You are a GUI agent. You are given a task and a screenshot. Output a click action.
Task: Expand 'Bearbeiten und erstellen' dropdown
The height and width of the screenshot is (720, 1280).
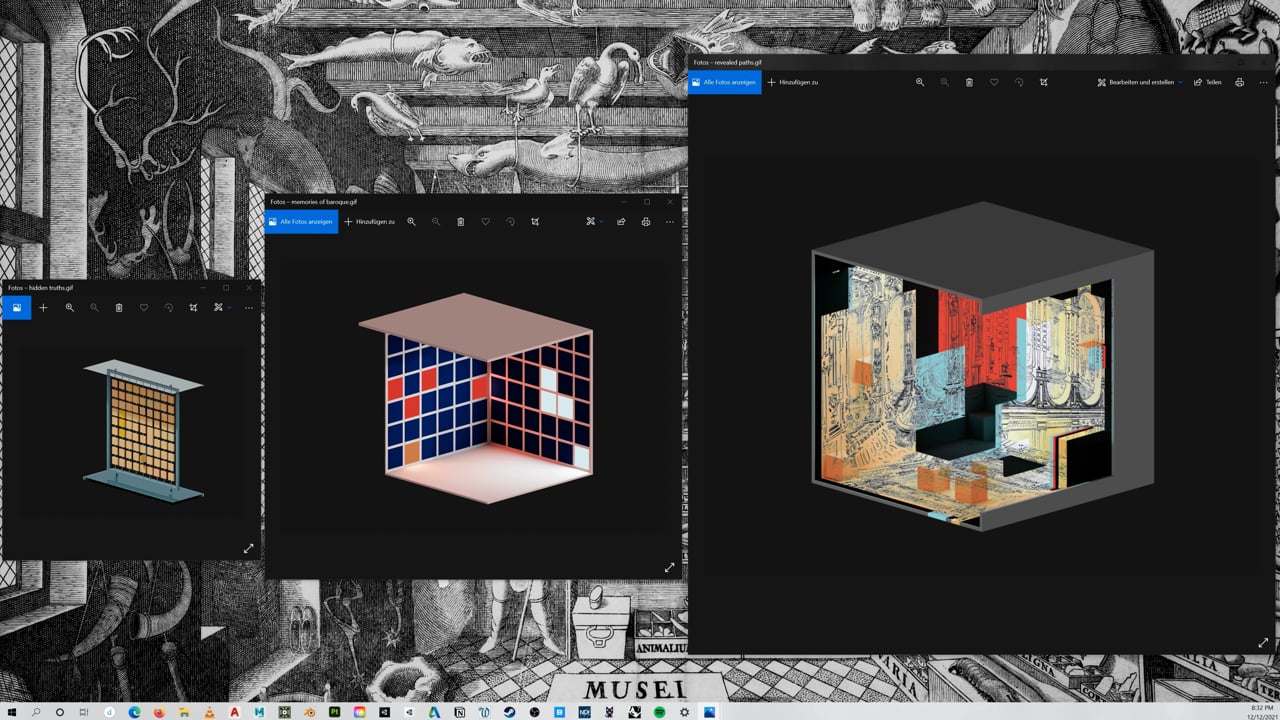tap(1140, 82)
